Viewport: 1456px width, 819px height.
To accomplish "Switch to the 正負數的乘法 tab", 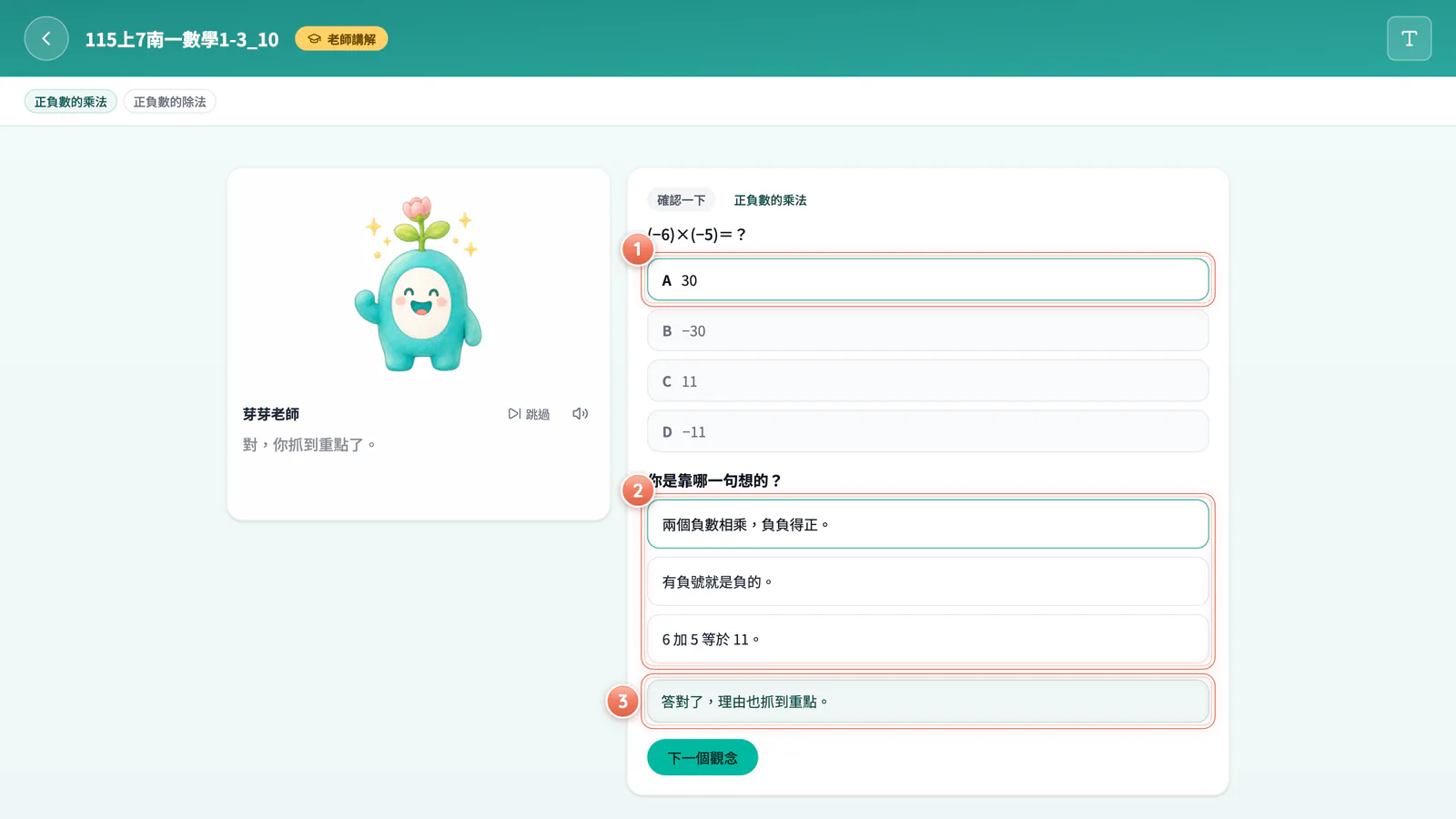I will pos(71,102).
